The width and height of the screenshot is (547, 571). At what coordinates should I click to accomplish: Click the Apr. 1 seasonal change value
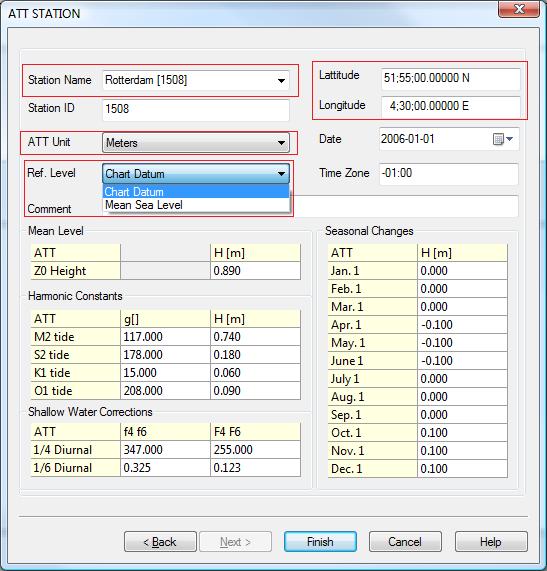(x=462, y=325)
